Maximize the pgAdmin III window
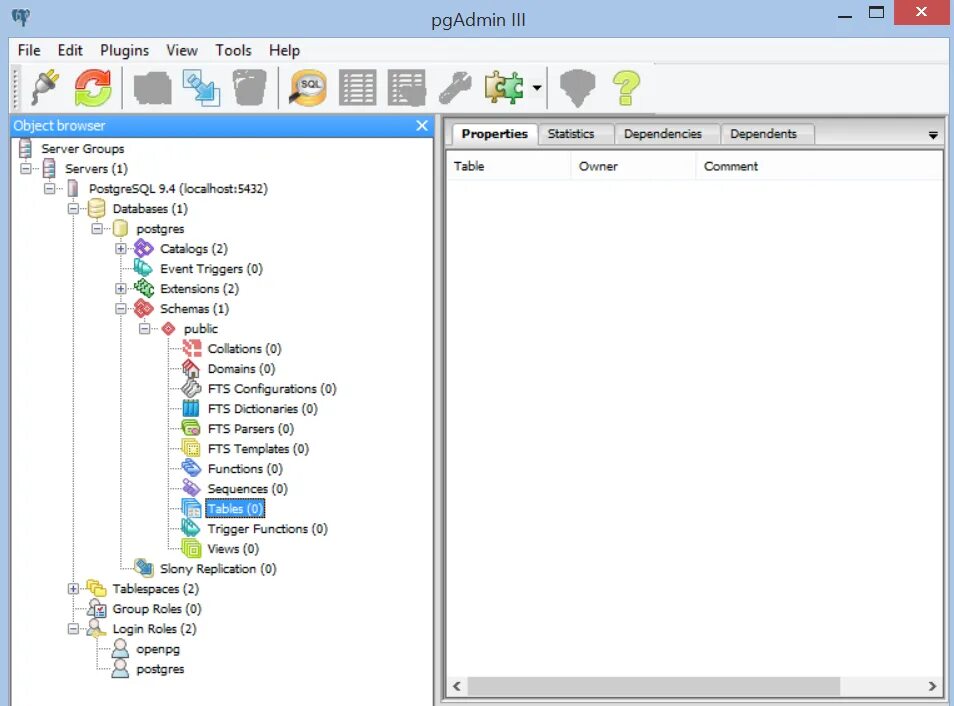This screenshot has height=706, width=954. (876, 13)
